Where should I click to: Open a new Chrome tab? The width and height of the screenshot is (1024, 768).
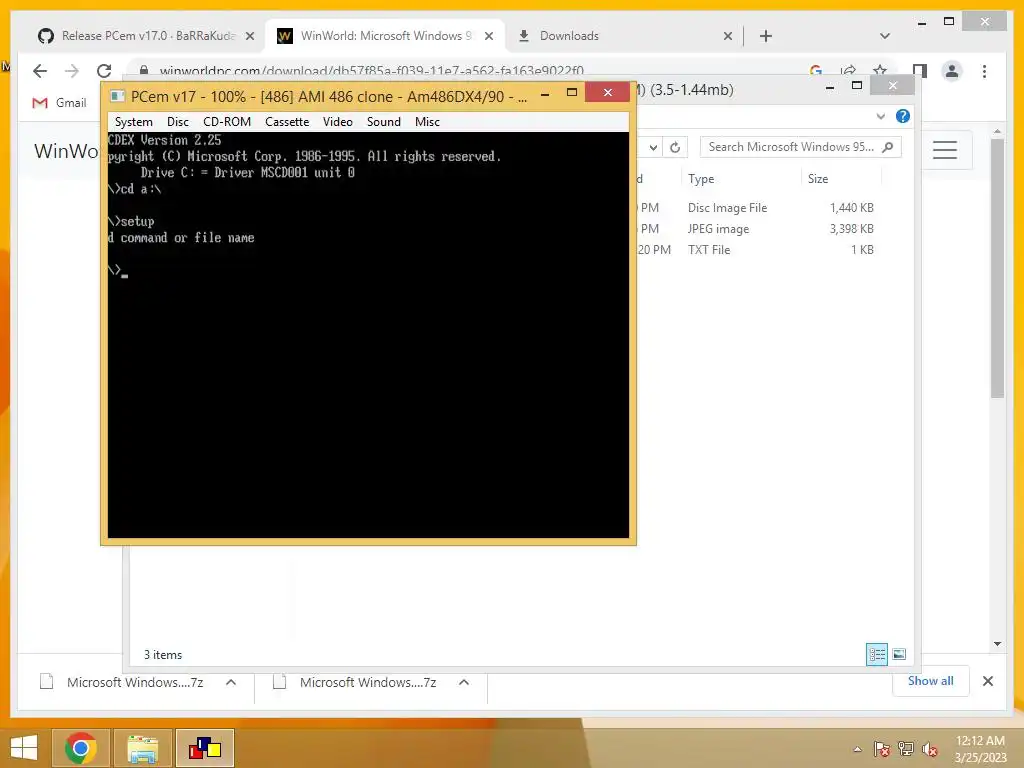(766, 37)
